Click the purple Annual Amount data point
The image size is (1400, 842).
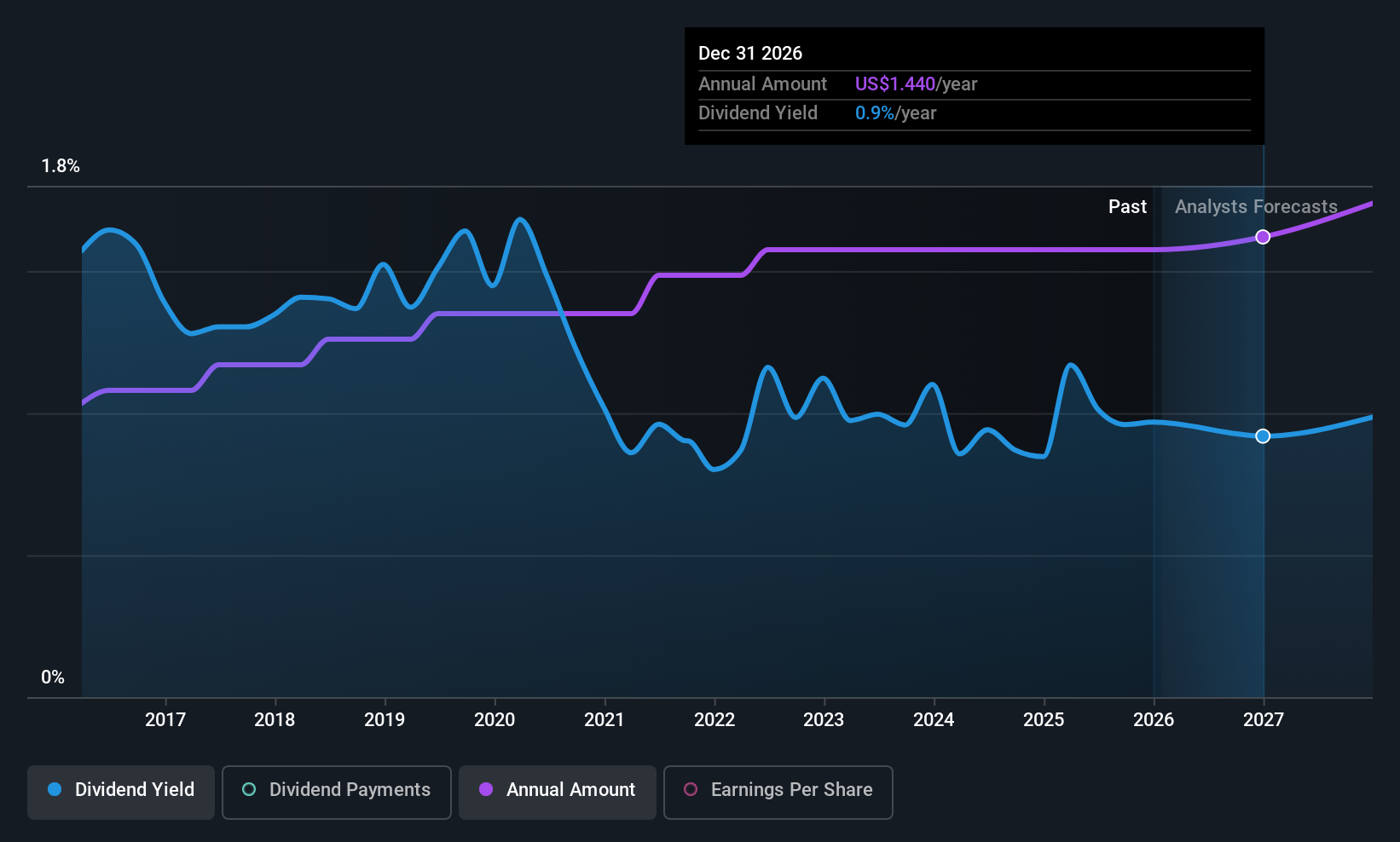(1263, 237)
